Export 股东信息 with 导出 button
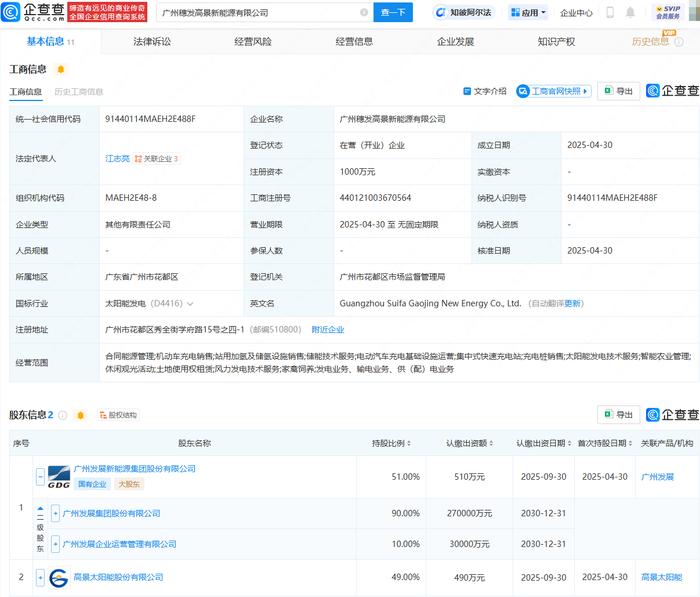Image resolution: width=700 pixels, height=597 pixels. click(x=618, y=415)
